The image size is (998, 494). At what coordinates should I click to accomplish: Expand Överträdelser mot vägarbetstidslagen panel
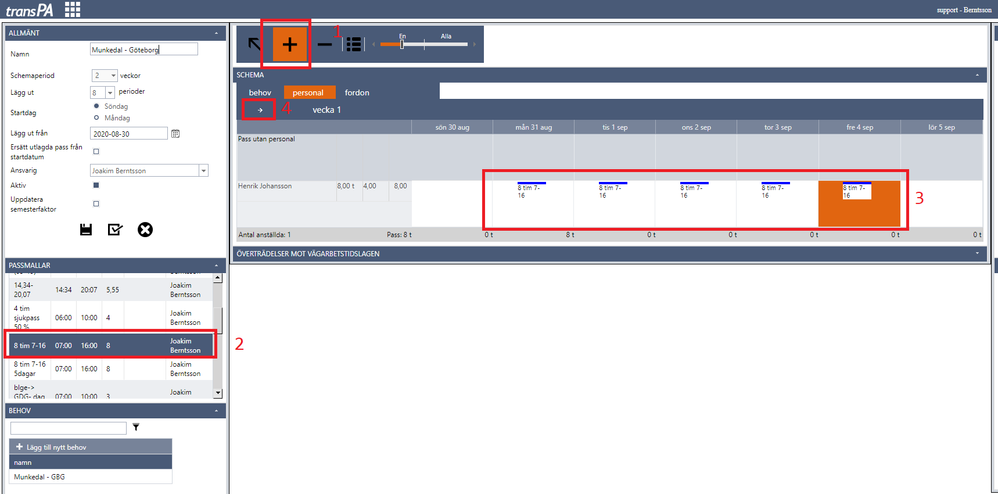pos(978,253)
